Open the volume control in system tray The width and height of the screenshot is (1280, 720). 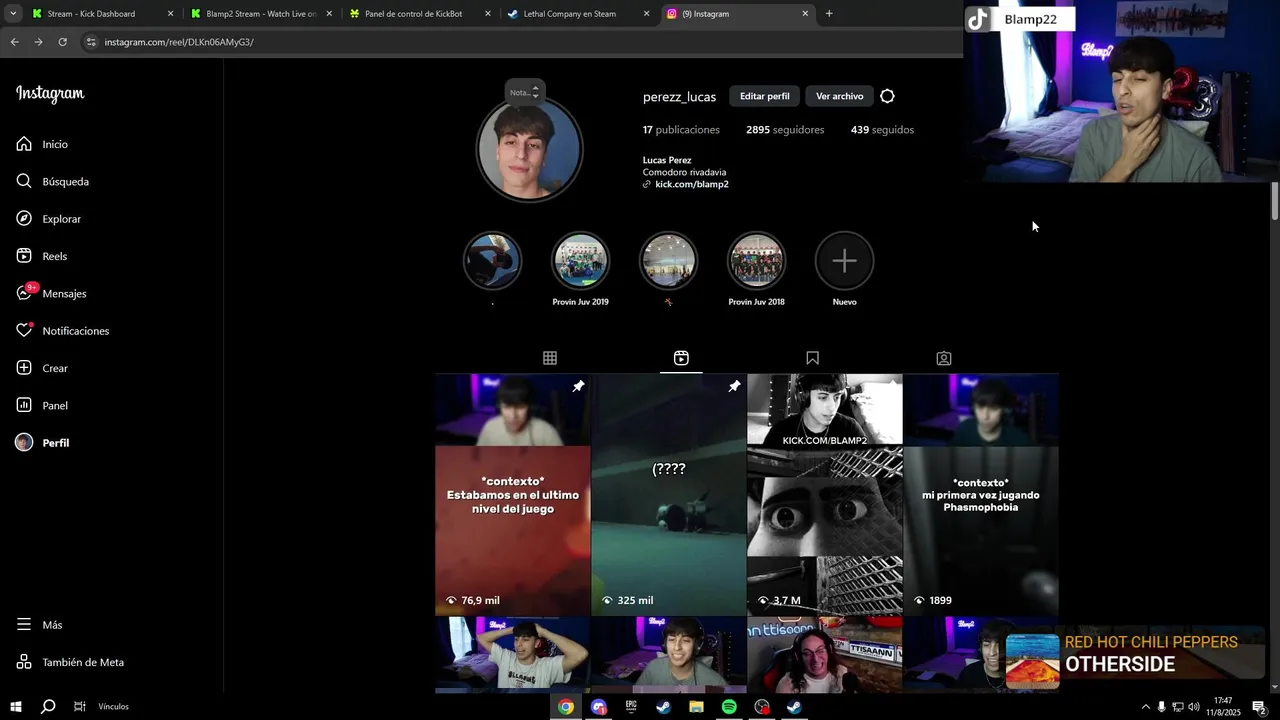point(1193,707)
